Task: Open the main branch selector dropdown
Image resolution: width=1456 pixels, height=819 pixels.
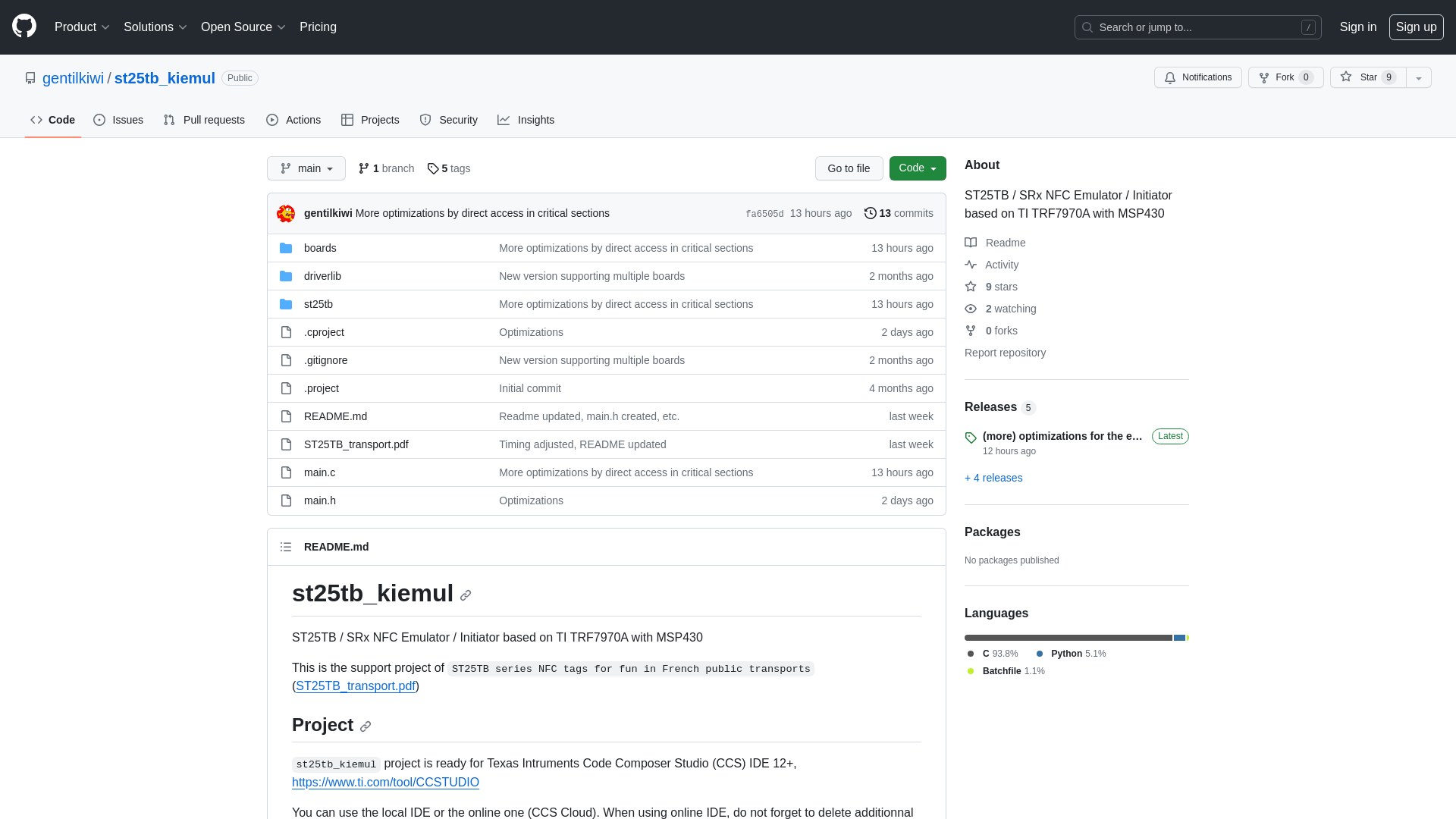Action: (306, 168)
